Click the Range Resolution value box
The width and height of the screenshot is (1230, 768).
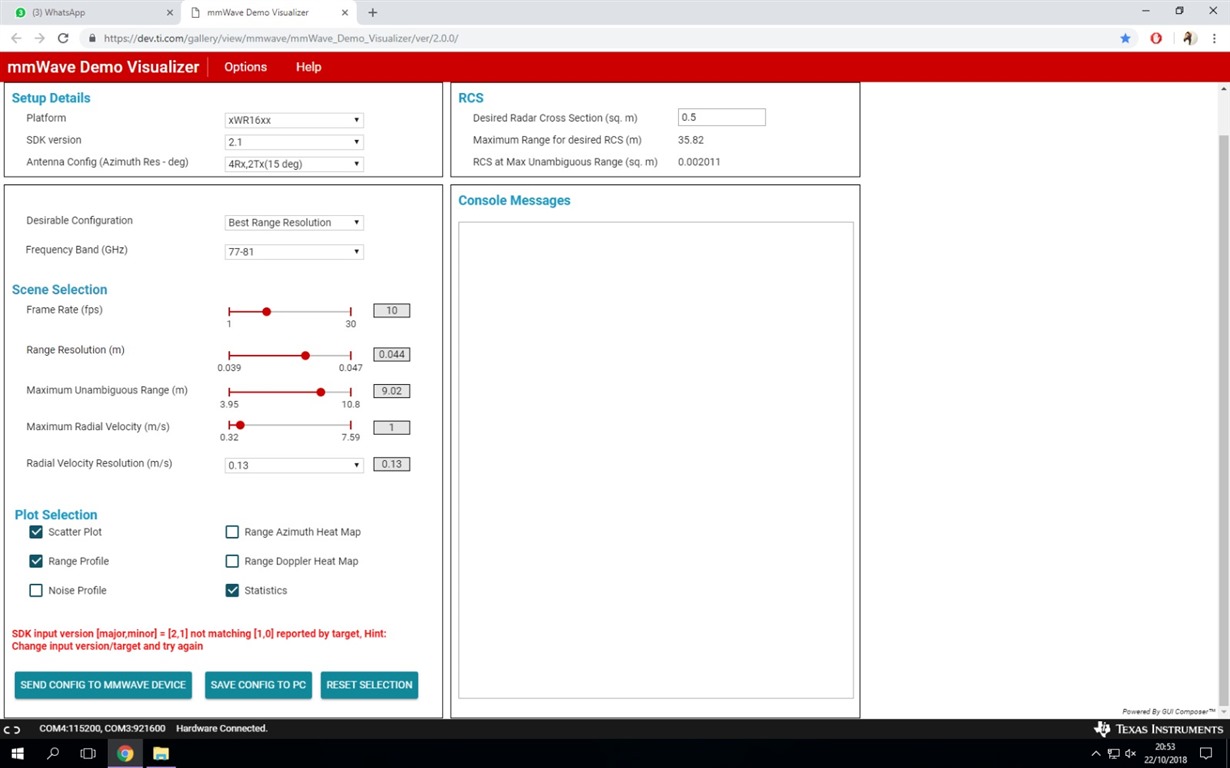(x=391, y=354)
